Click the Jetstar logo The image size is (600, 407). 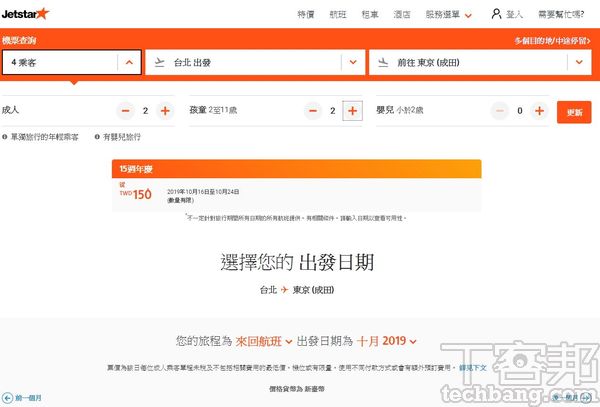pos(26,14)
